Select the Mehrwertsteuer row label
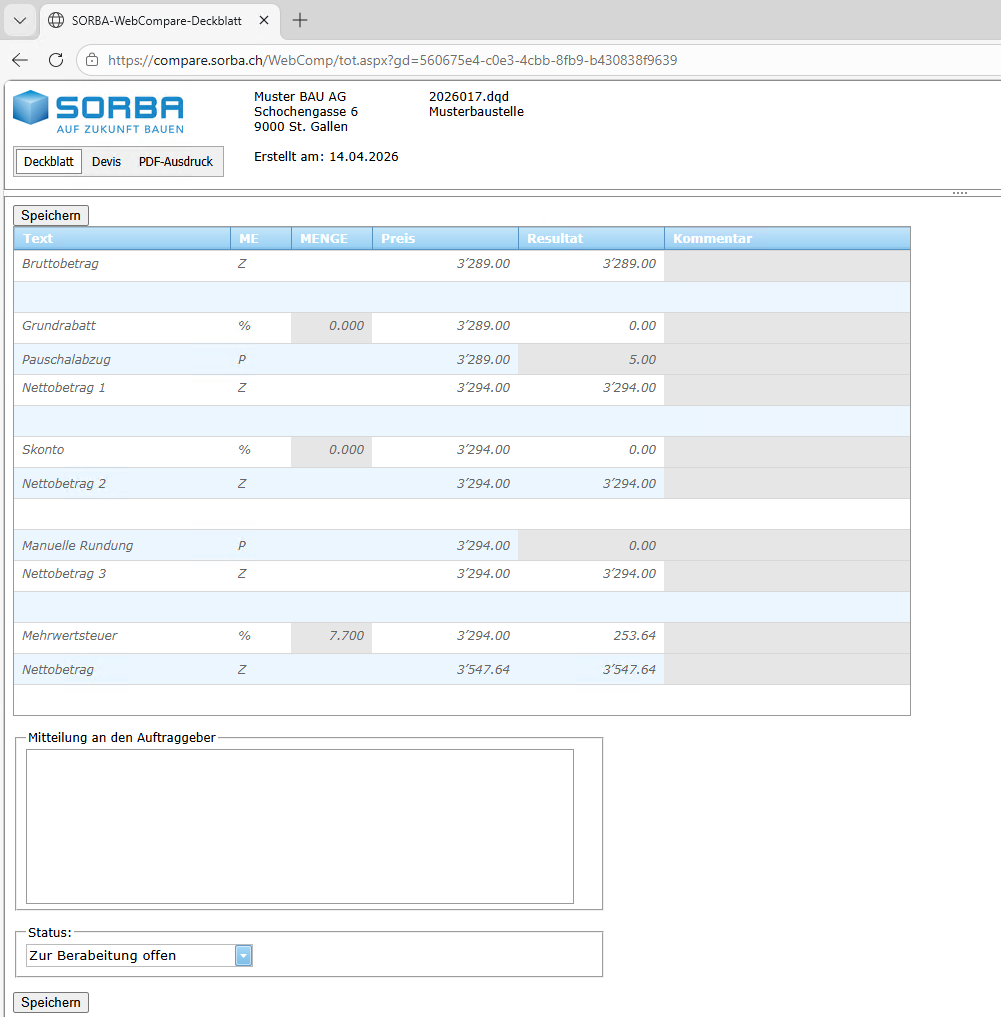Viewport: 1001px width, 1017px height. (69, 636)
